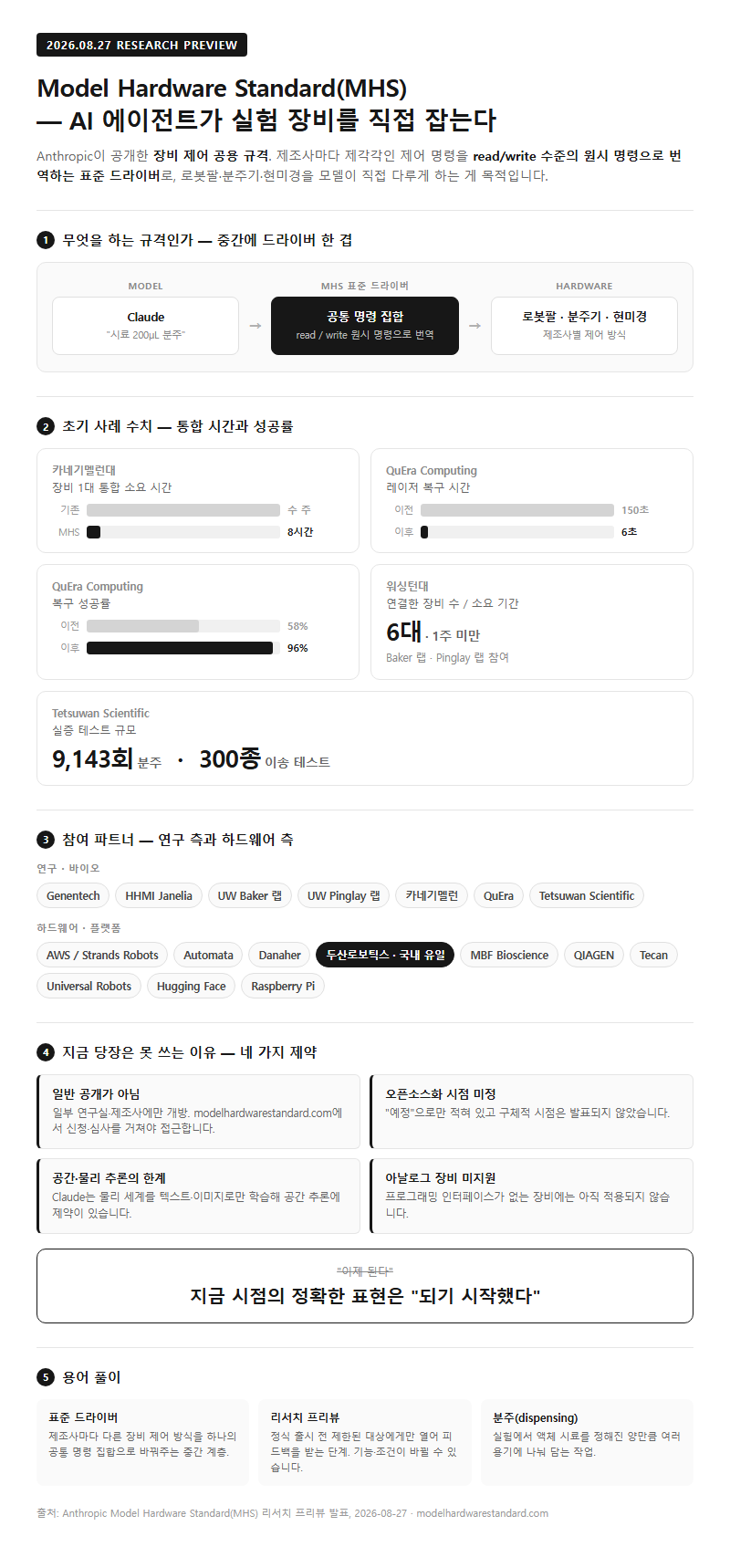
Task: Click the 오픈소스화 시점 미정 card title
Action: (x=441, y=1093)
